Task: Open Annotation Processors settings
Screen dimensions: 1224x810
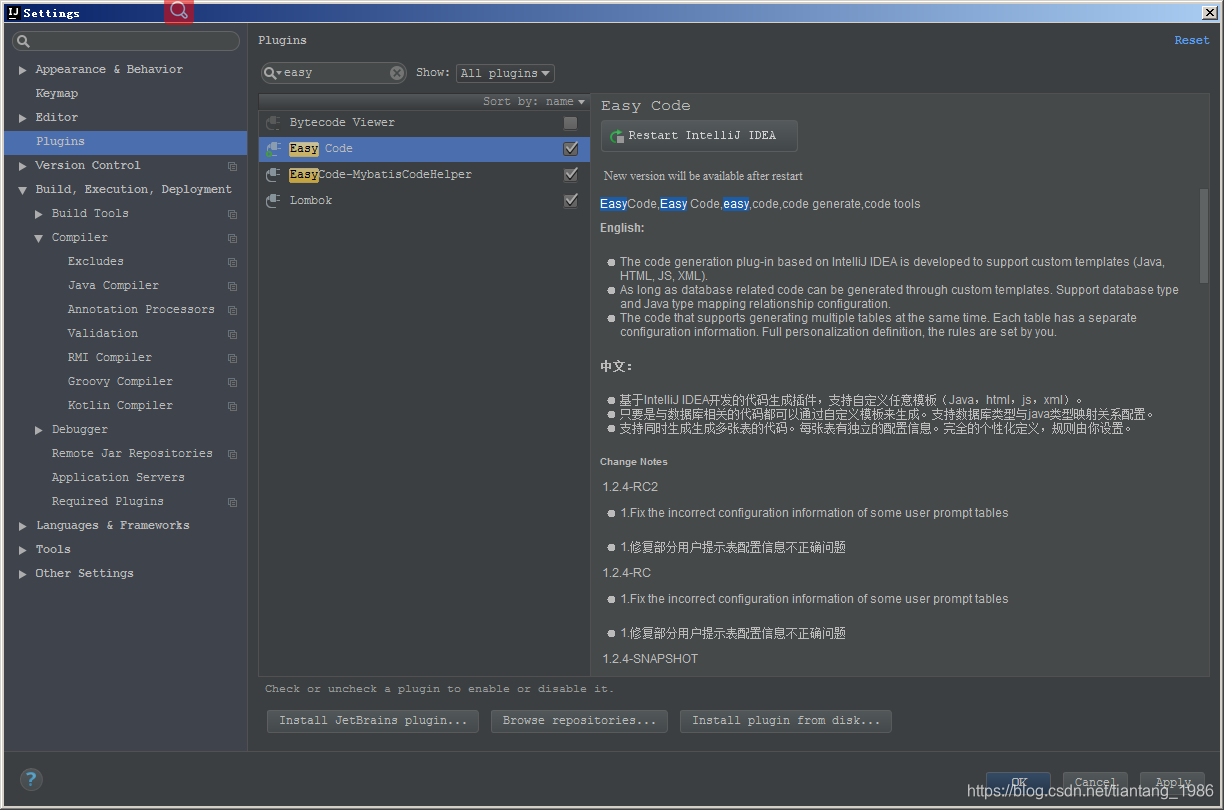Action: tap(141, 310)
